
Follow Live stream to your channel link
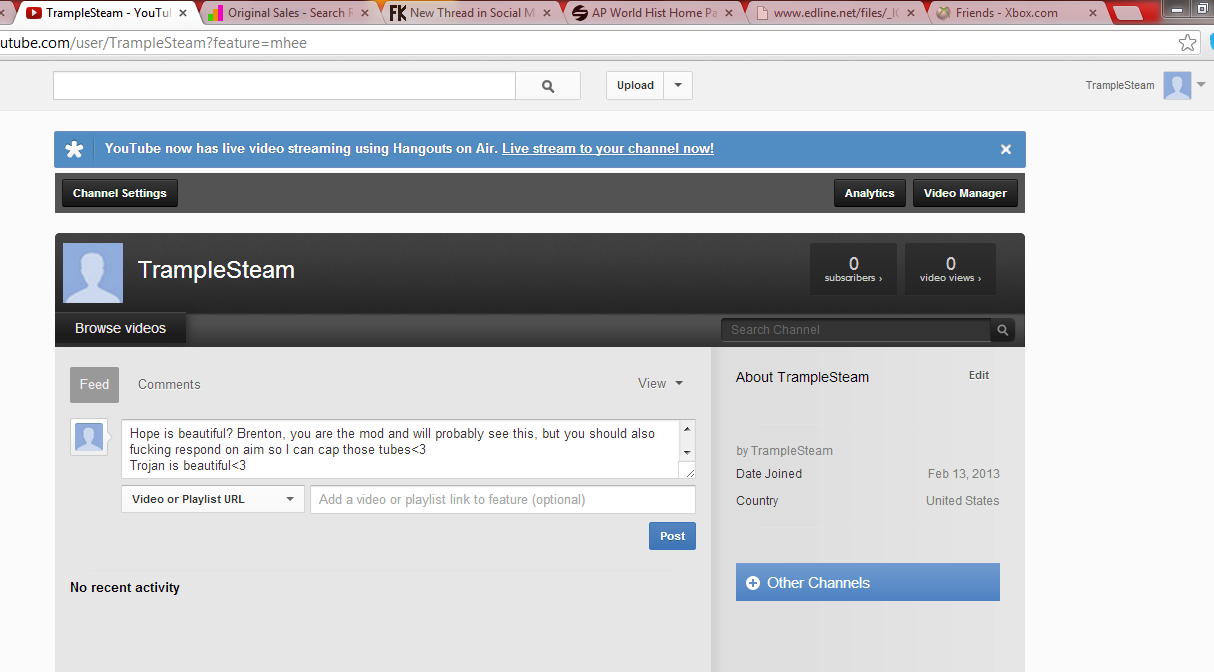[x=608, y=149]
